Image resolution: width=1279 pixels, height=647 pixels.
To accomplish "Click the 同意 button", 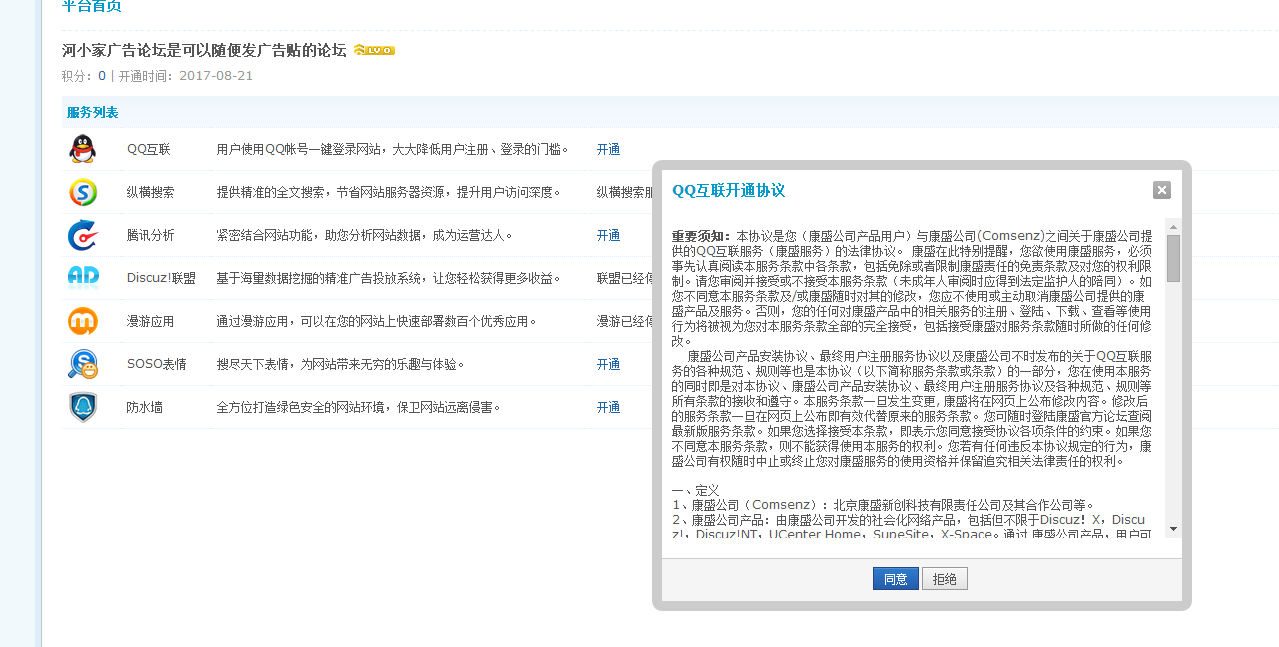I will click(x=895, y=579).
